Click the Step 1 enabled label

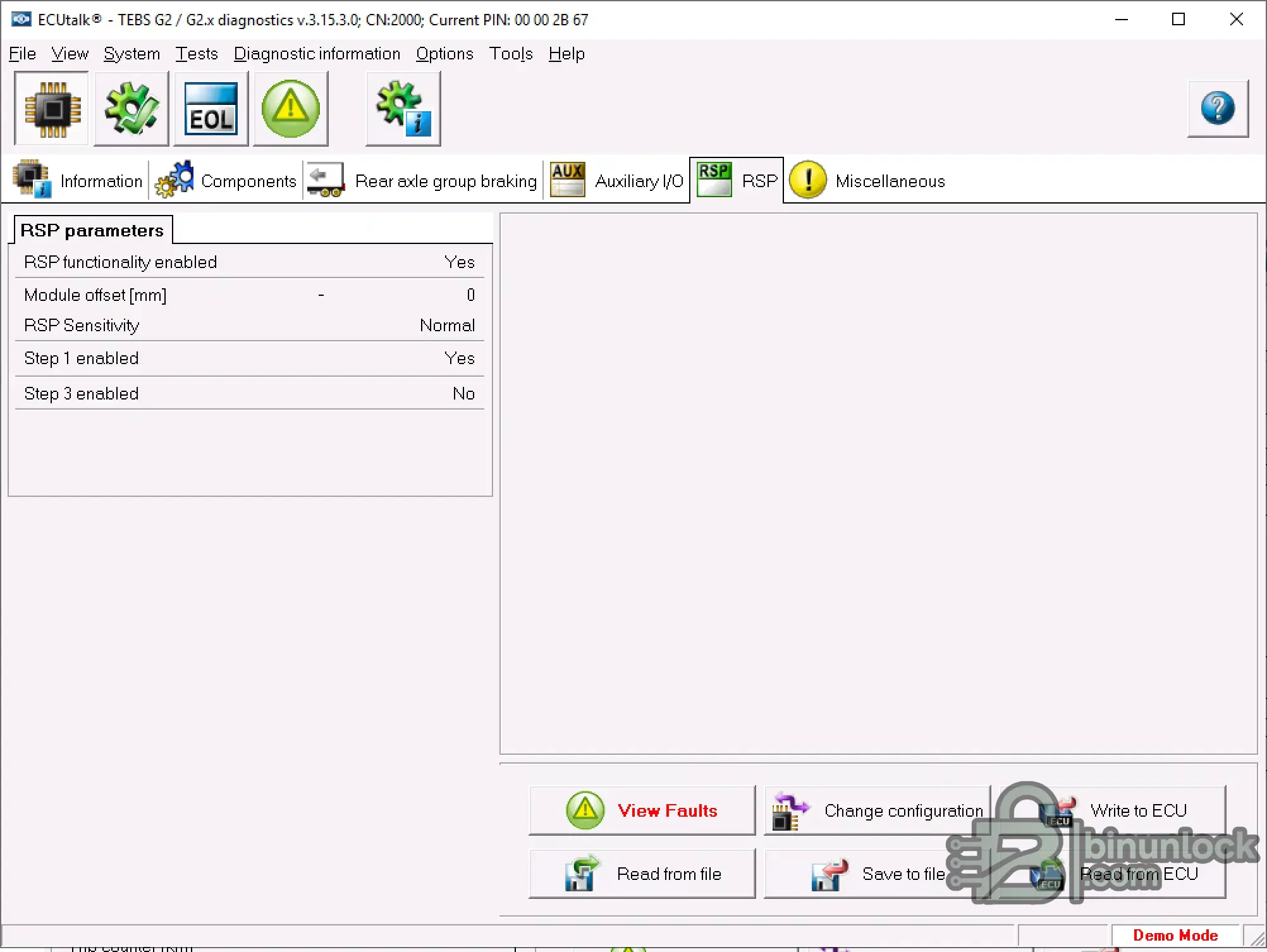pyautogui.click(x=81, y=358)
